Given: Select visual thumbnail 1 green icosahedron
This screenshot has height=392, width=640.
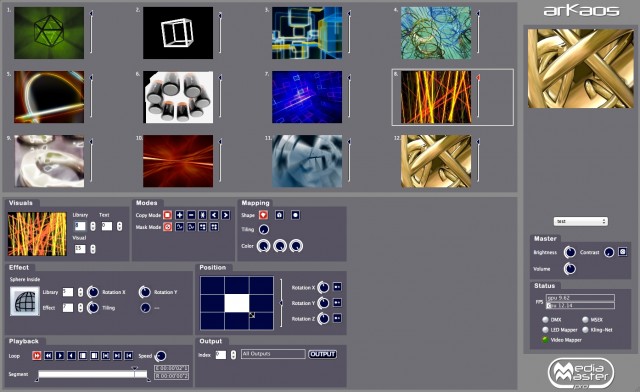Looking at the screenshot, I should pos(49,33).
